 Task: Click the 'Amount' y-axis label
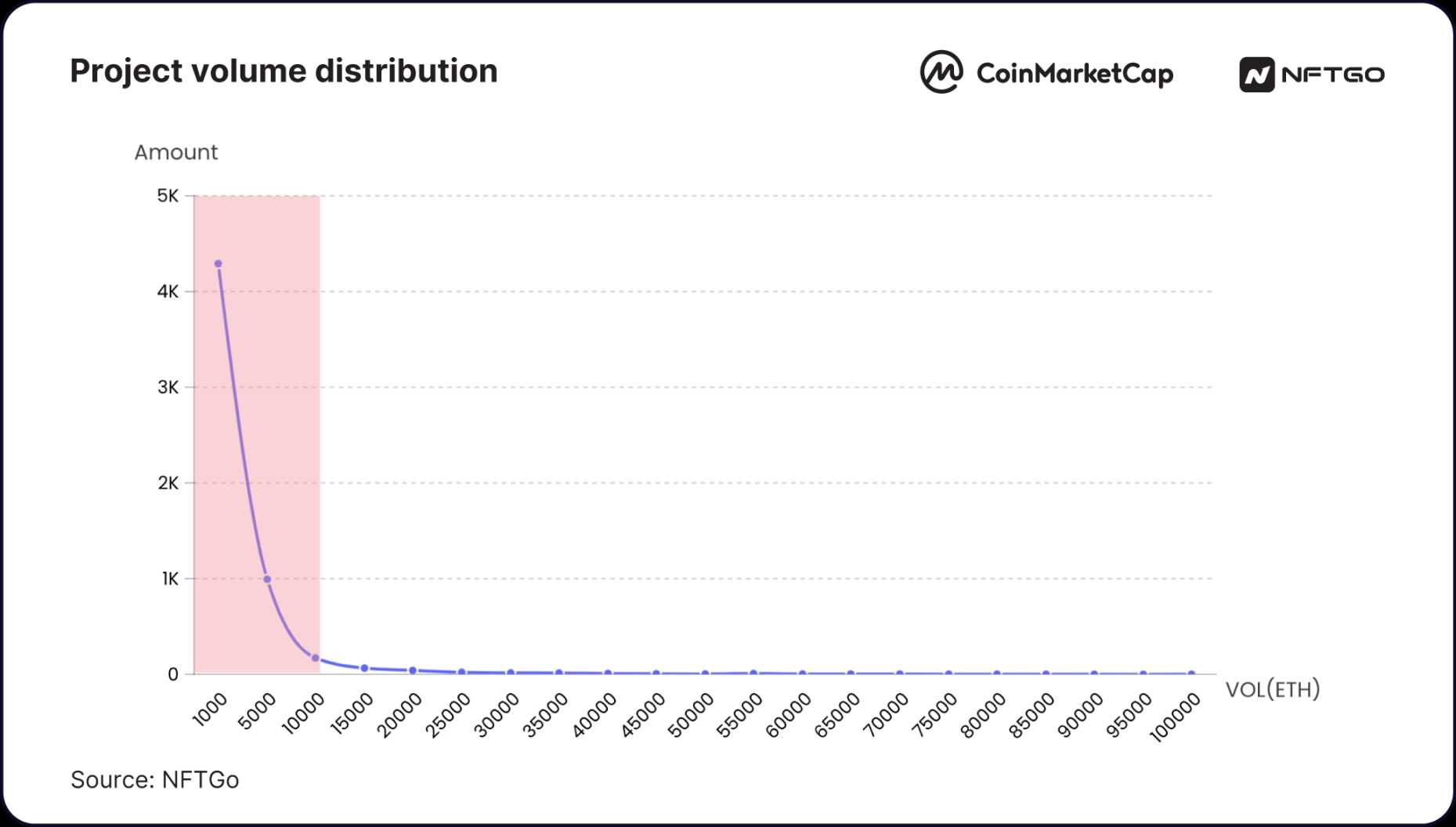[175, 152]
